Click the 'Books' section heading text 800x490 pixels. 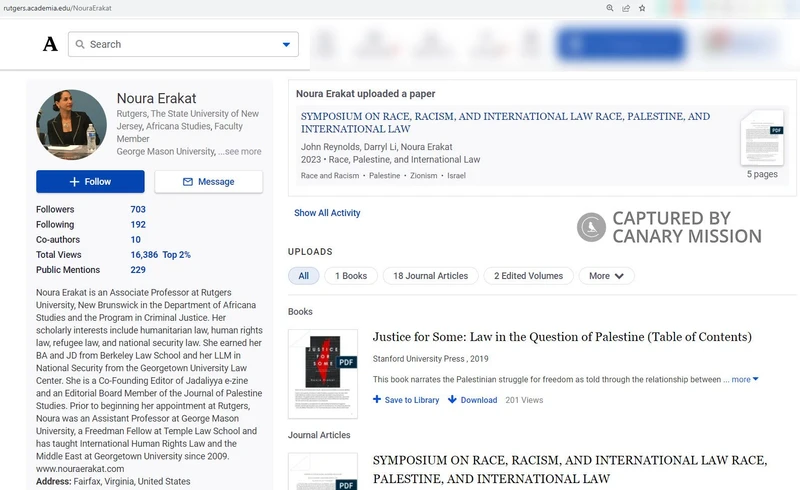point(300,311)
